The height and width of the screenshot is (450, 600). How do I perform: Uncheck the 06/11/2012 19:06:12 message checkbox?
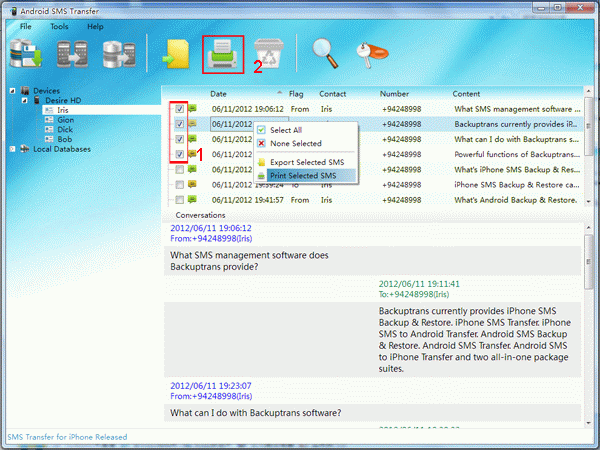(x=179, y=109)
